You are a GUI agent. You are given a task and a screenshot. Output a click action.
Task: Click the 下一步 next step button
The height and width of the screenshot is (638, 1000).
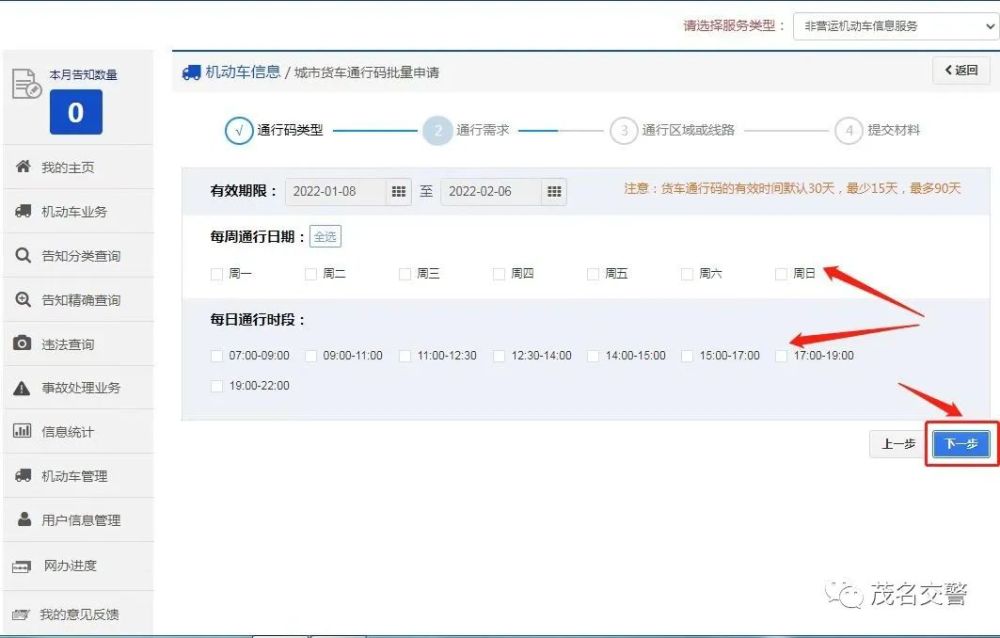tap(961, 444)
